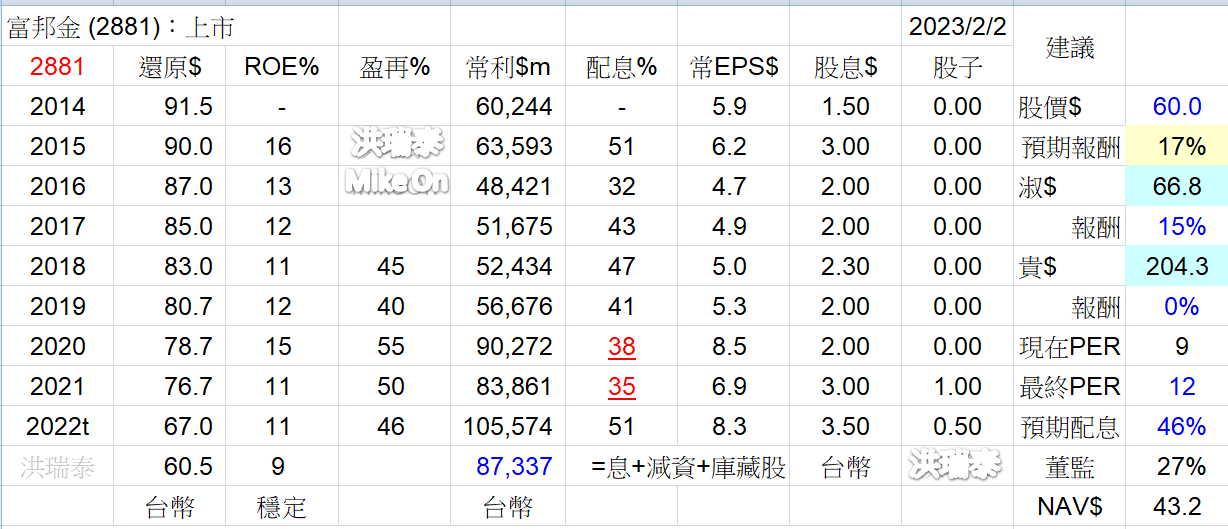Click the 8.5 EPS cell for 2020
This screenshot has height=529, width=1228.
(730, 347)
